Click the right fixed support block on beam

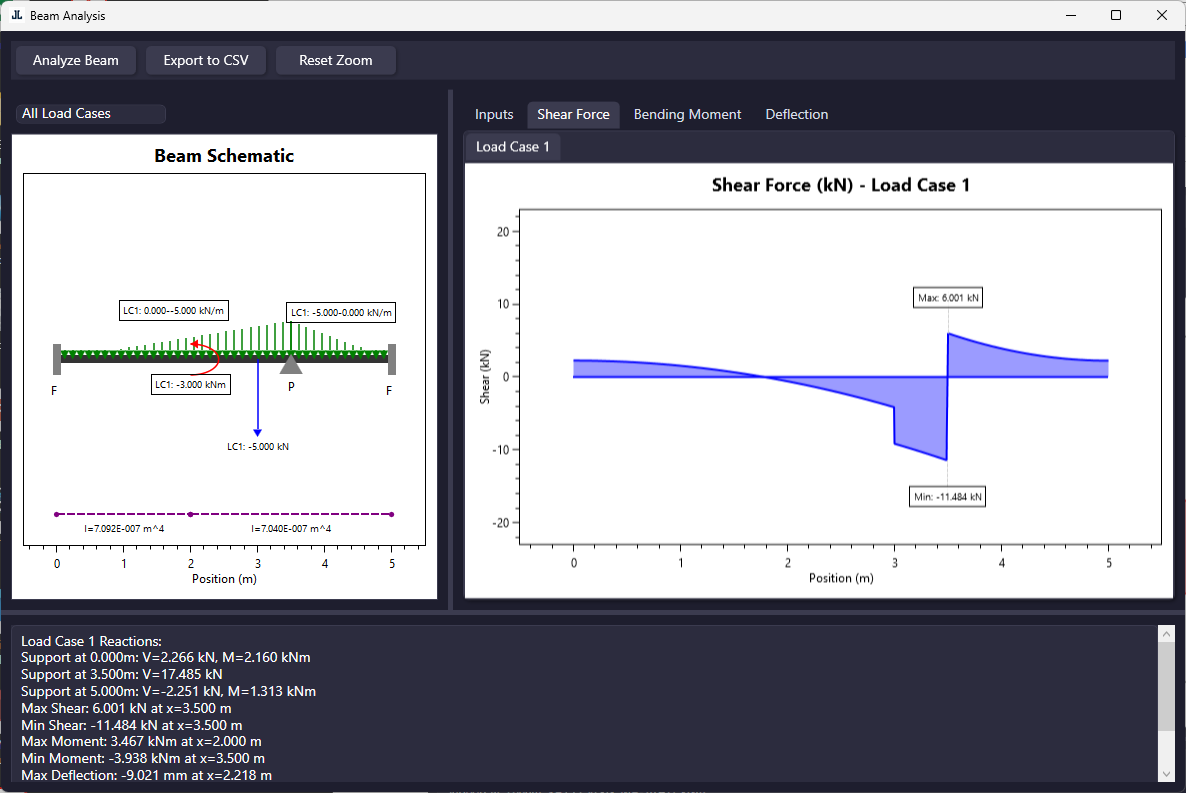coord(392,357)
